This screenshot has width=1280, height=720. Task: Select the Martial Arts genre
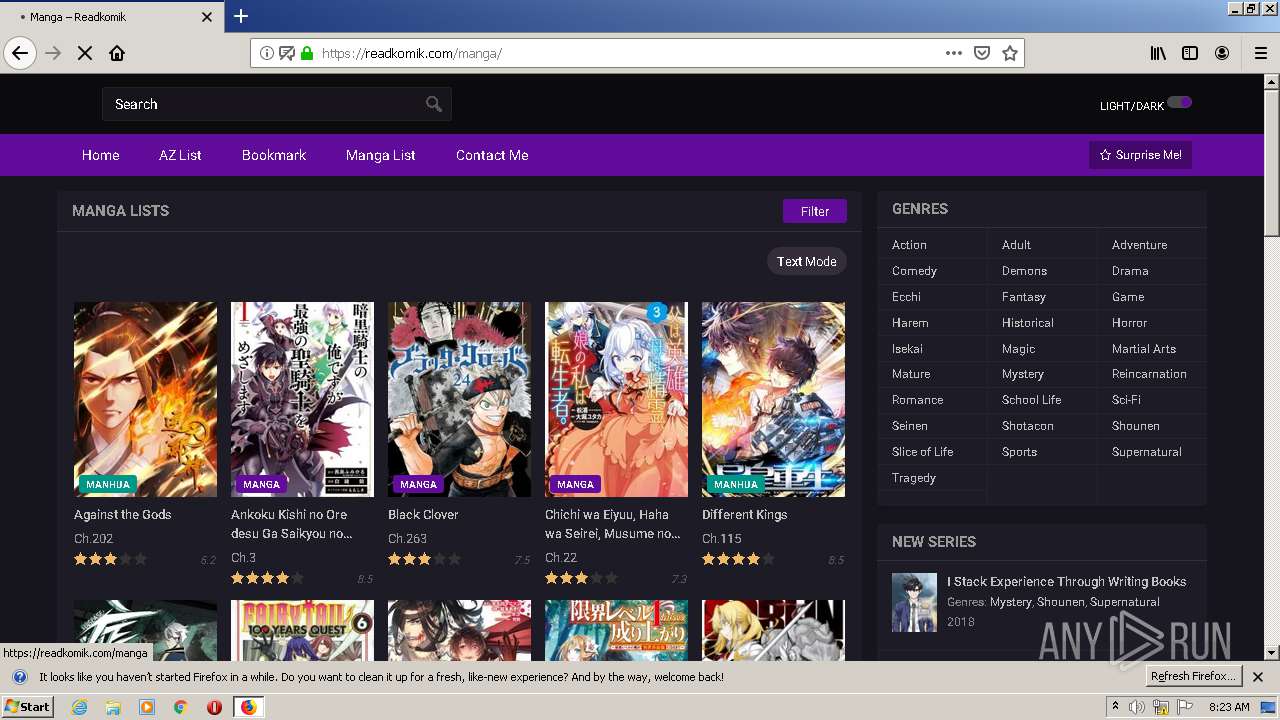(x=1144, y=349)
